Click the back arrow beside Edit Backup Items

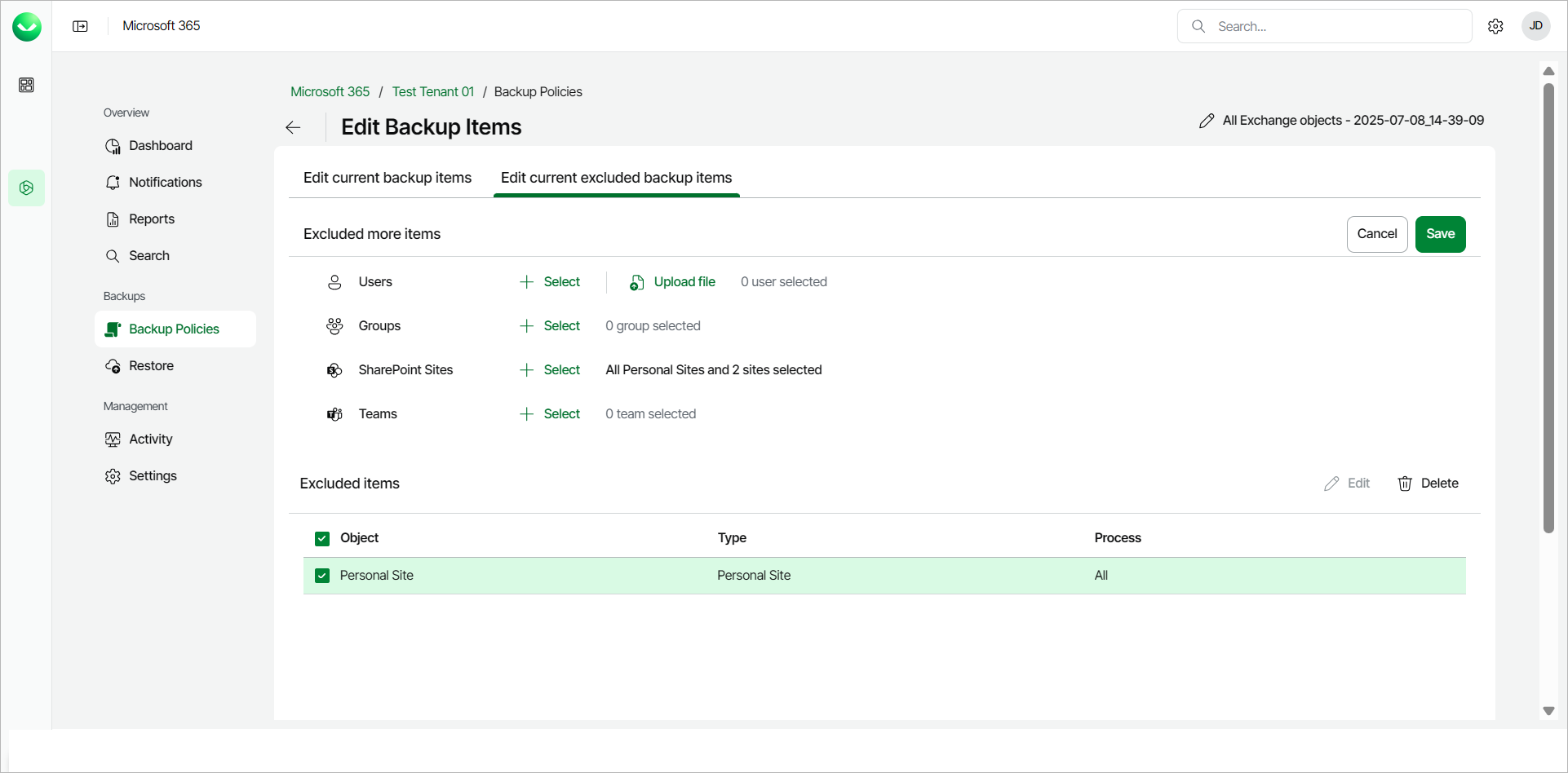(x=293, y=127)
